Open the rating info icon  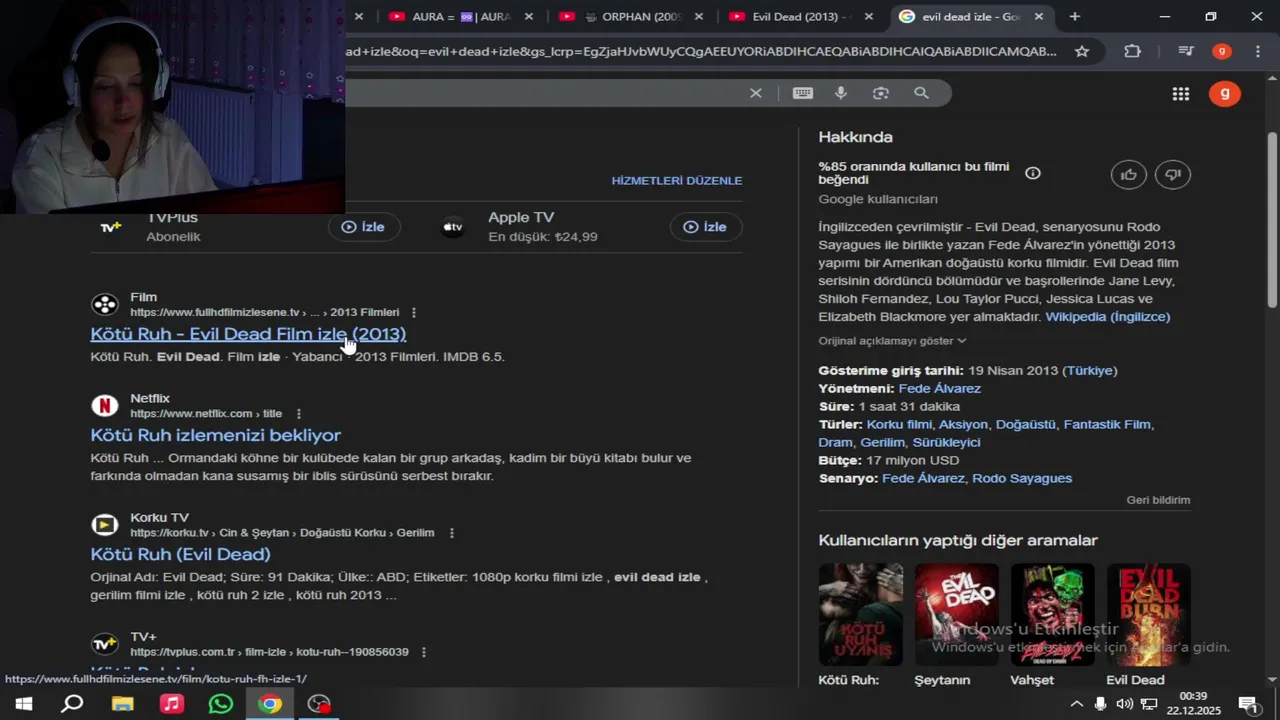[1033, 173]
